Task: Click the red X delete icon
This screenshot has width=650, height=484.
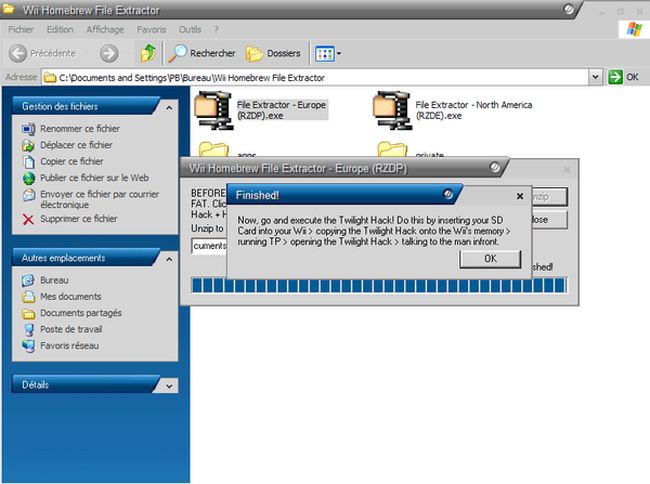Action: coord(28,219)
